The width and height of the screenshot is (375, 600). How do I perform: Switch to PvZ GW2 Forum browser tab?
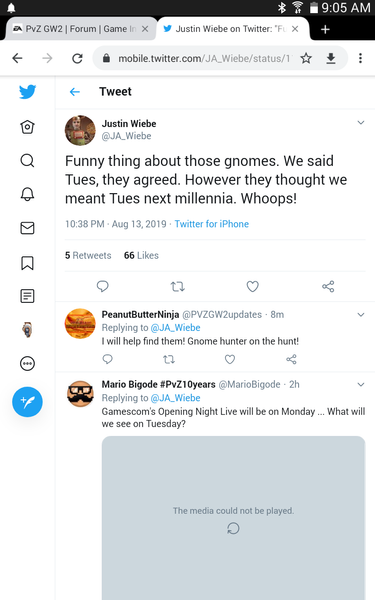point(81,29)
